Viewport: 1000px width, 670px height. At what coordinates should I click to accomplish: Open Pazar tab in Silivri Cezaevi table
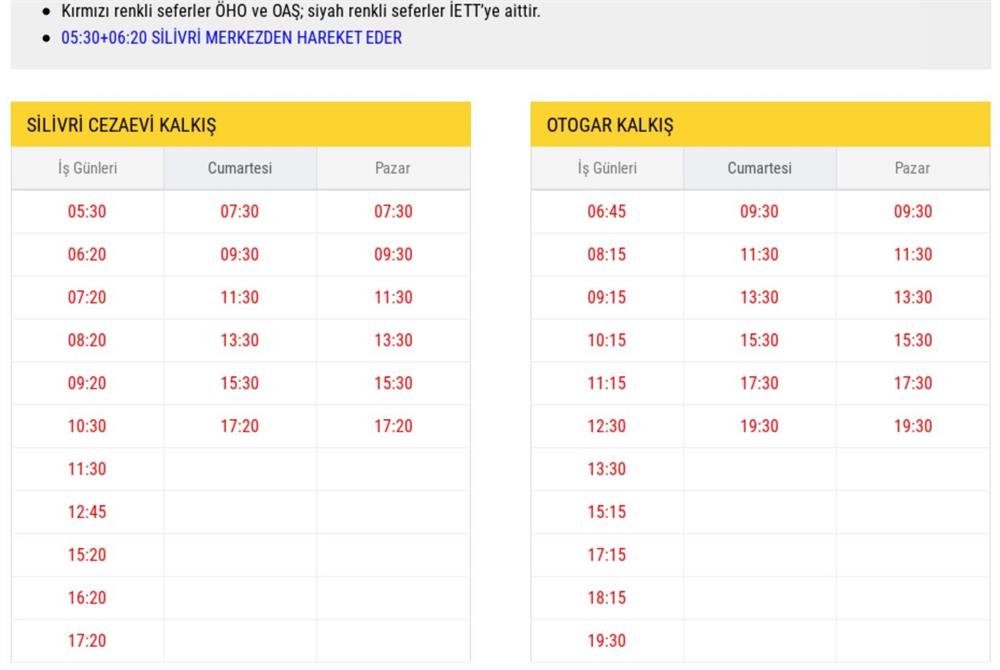[x=393, y=168]
